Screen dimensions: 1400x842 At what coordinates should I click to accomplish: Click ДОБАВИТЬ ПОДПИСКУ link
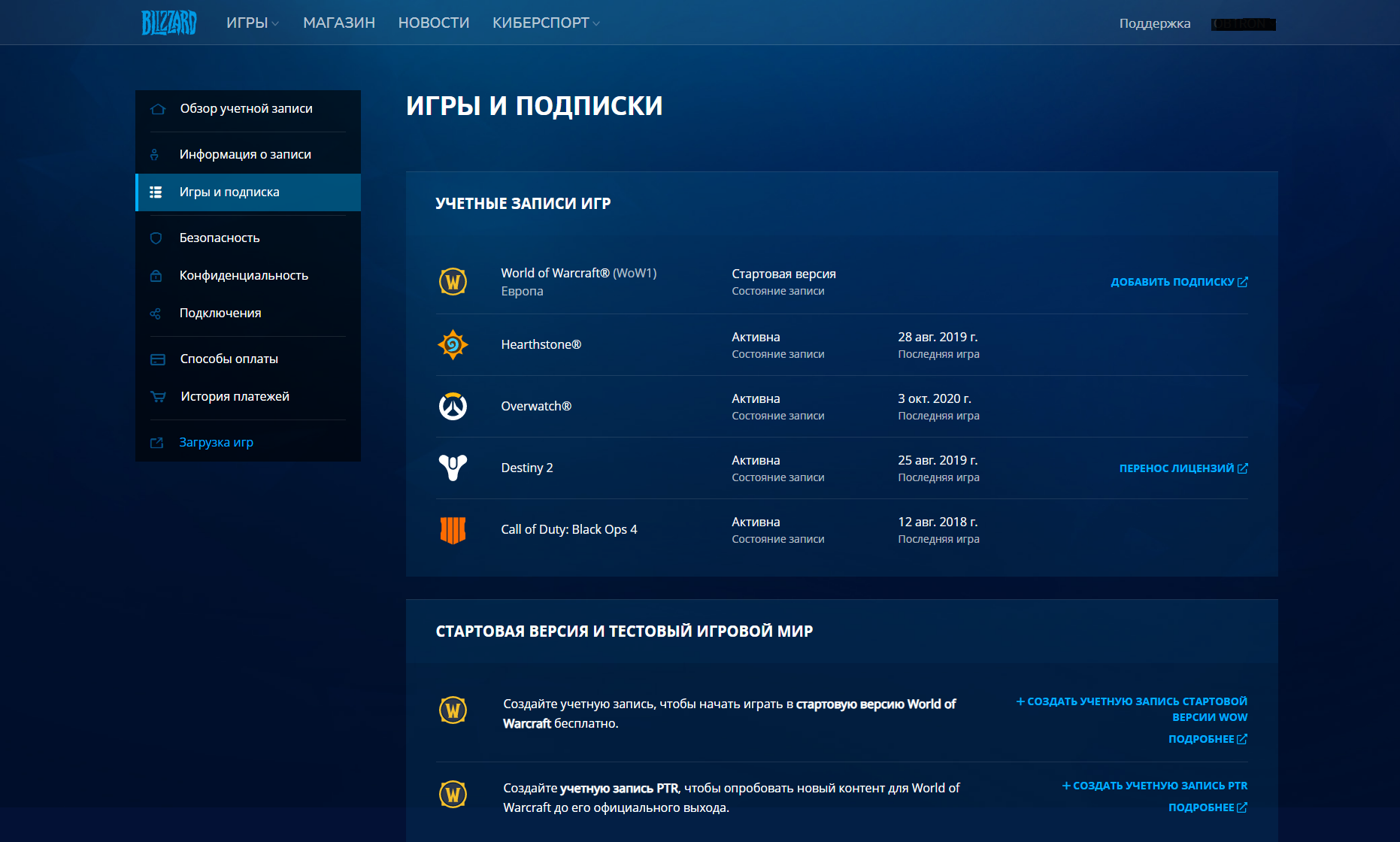1173,282
